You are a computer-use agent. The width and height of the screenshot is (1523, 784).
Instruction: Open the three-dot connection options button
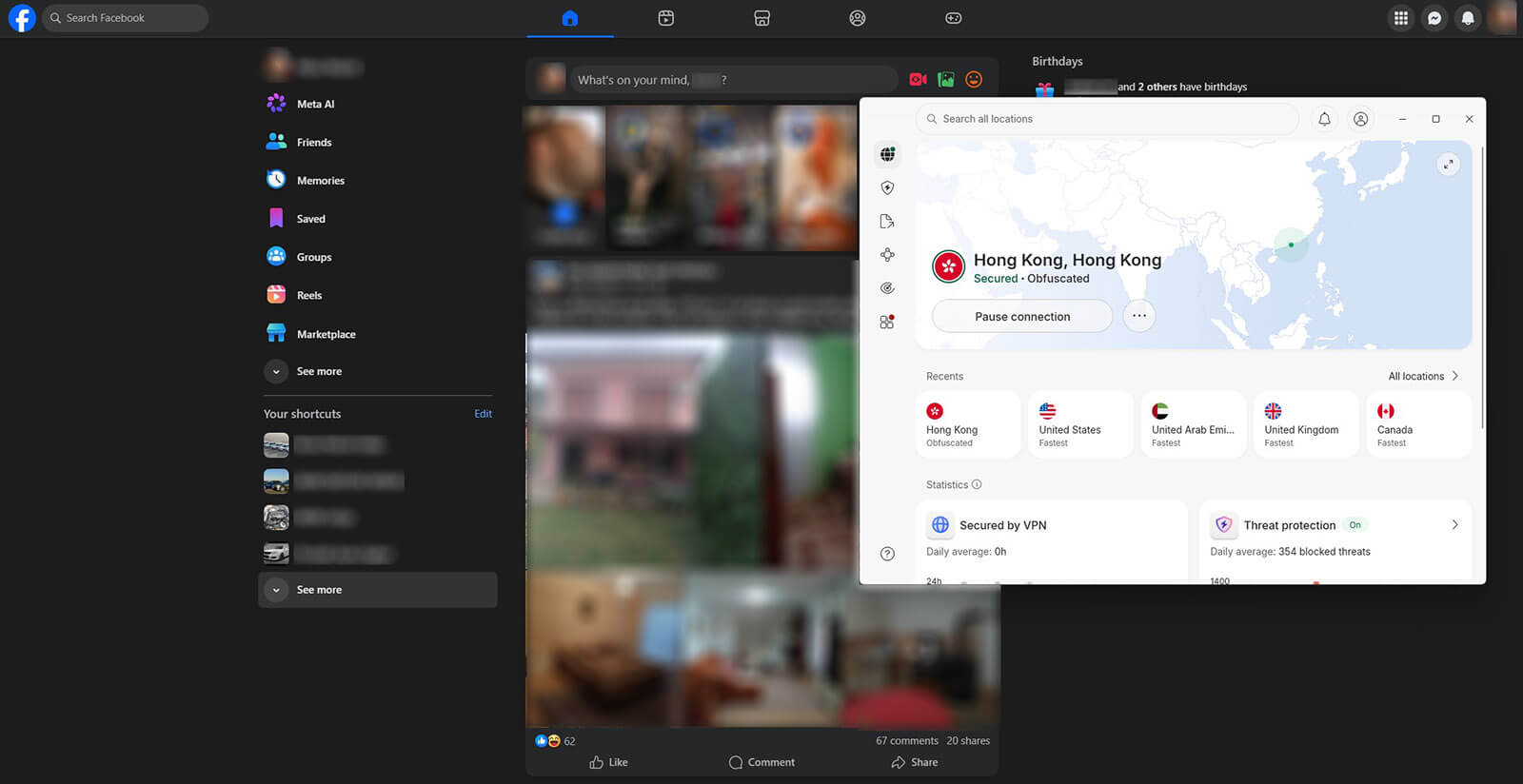(x=1139, y=316)
